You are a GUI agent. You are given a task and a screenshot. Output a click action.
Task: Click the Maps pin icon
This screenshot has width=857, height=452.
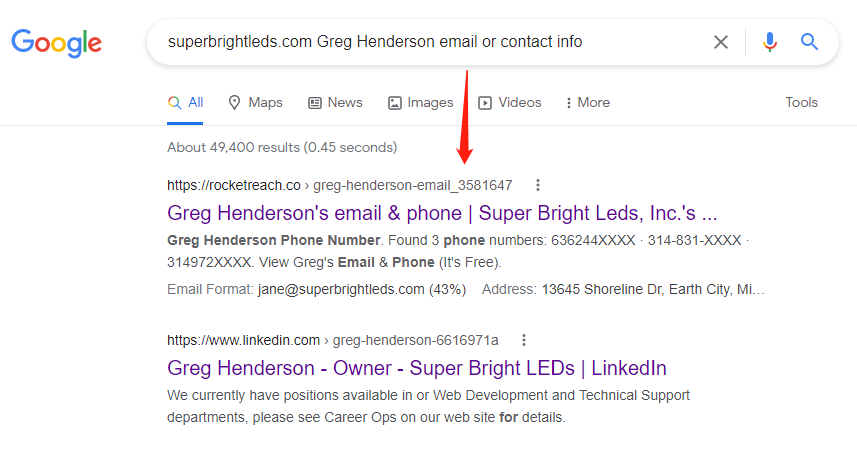234,103
